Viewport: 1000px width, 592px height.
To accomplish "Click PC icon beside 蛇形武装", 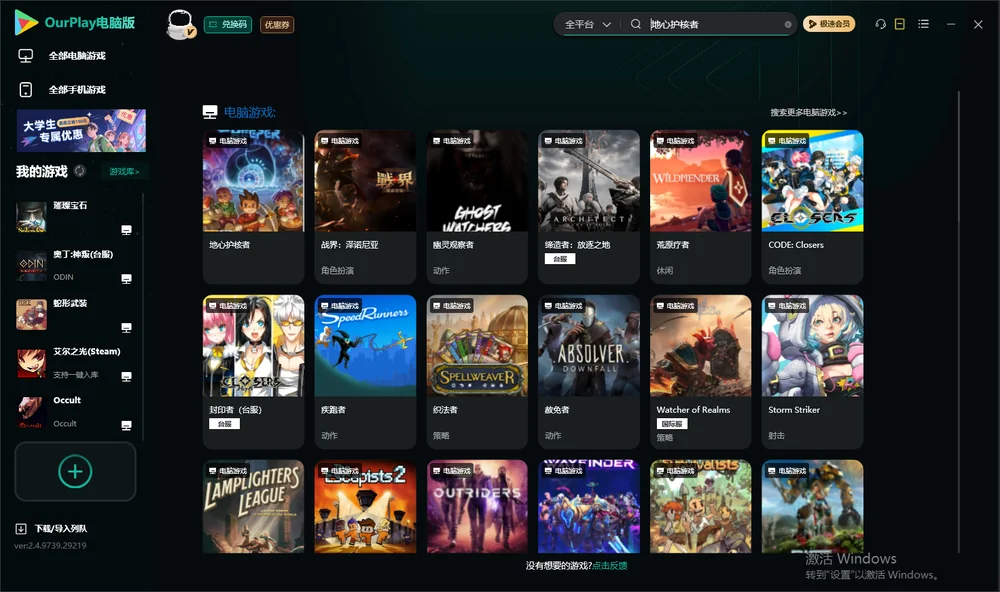I will click(x=126, y=328).
